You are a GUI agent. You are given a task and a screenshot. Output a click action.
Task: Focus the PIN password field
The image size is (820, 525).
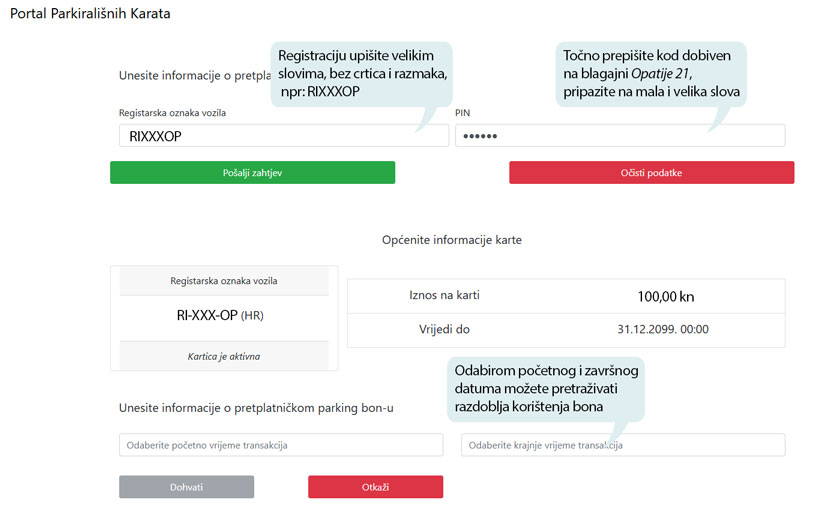pyautogui.click(x=620, y=135)
